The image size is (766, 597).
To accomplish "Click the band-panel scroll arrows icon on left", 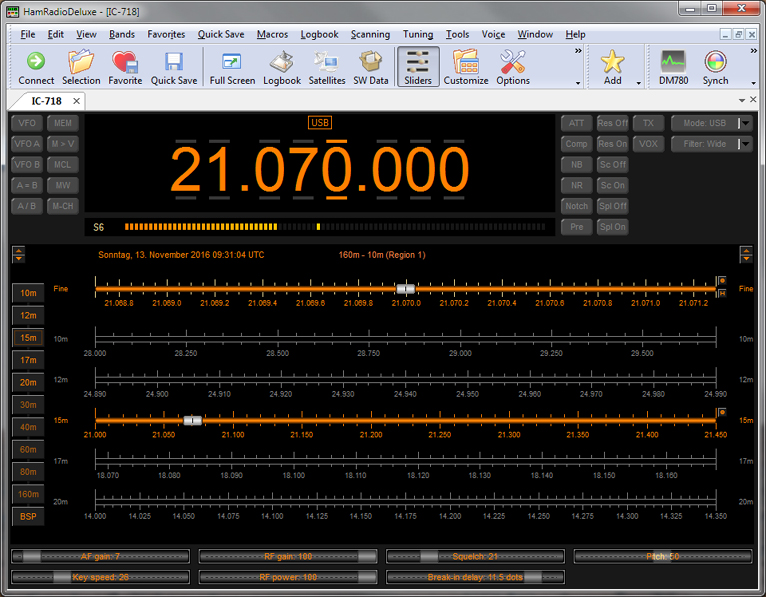I will pyautogui.click(x=19, y=254).
